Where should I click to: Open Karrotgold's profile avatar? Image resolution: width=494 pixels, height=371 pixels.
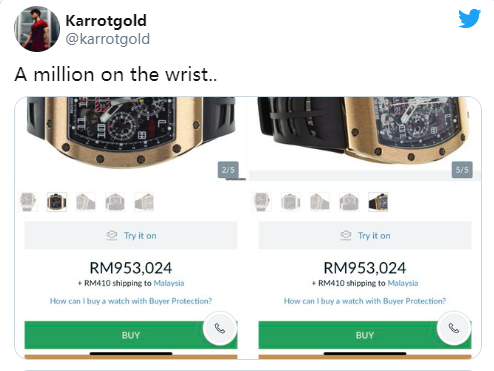pos(37,29)
